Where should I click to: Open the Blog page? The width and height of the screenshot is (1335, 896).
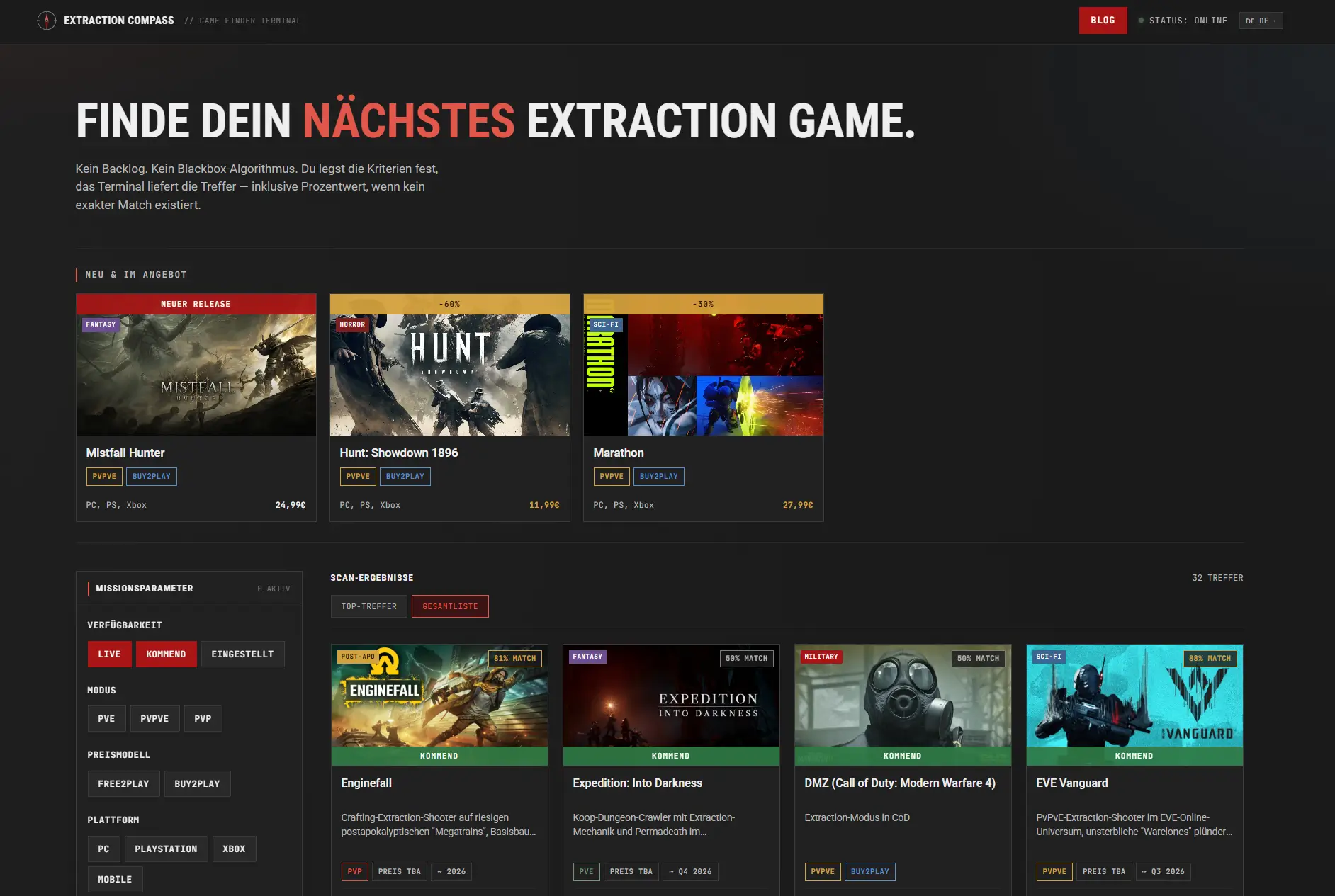pyautogui.click(x=1103, y=21)
